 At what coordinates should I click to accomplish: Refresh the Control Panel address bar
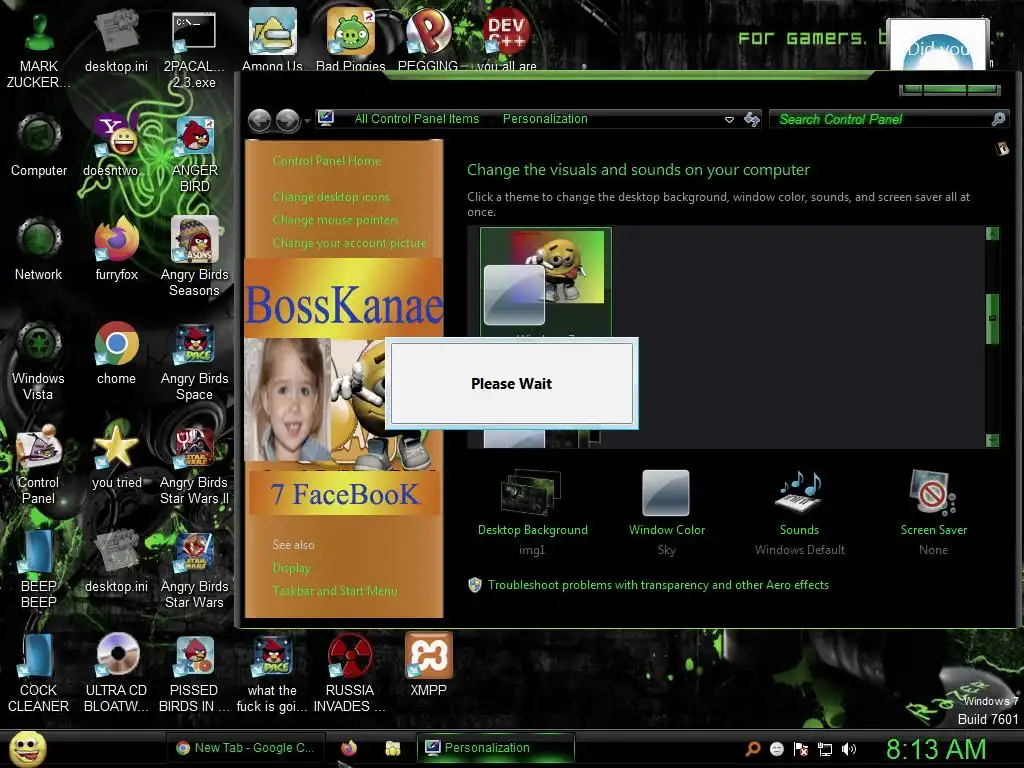tap(752, 119)
